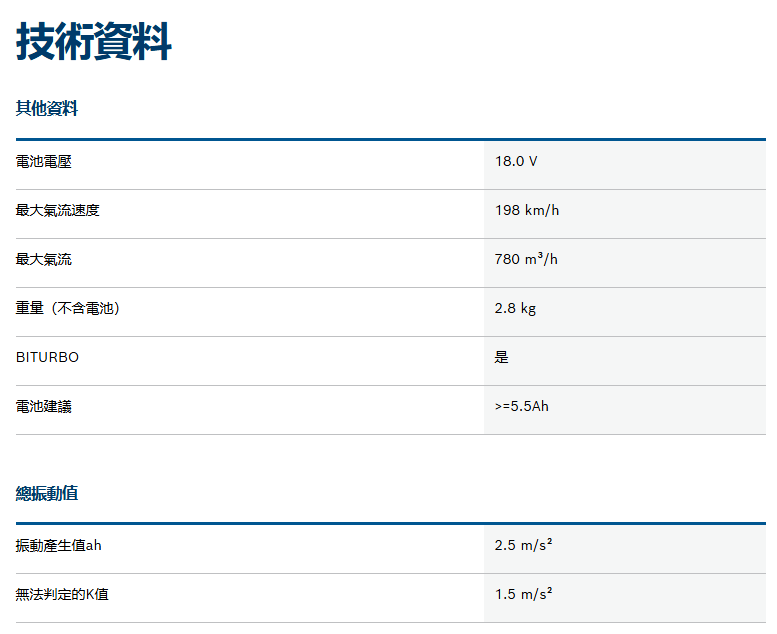777x634 pixels.
Task: Select the 無法判定的K值 label
Action: tap(62, 594)
